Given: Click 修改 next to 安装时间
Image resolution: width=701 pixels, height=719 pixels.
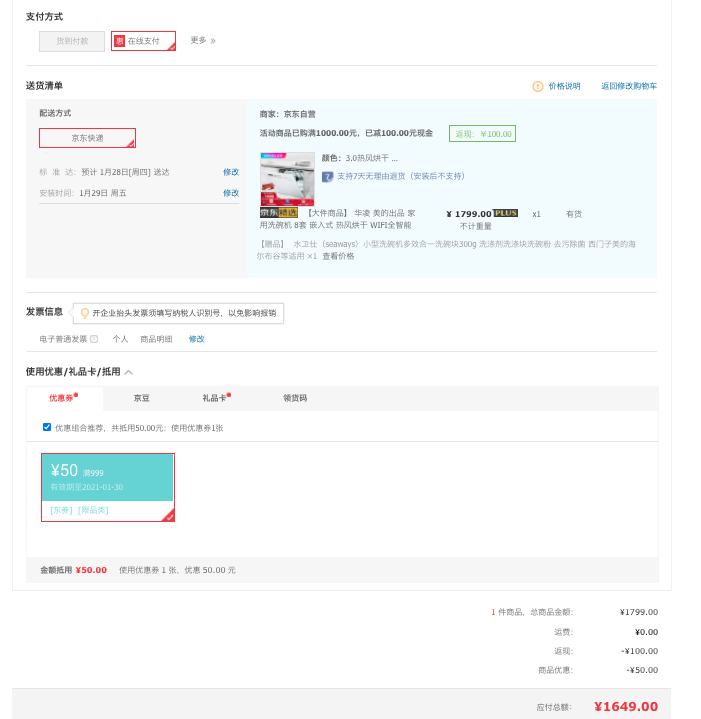Looking at the screenshot, I should pyautogui.click(x=231, y=193).
